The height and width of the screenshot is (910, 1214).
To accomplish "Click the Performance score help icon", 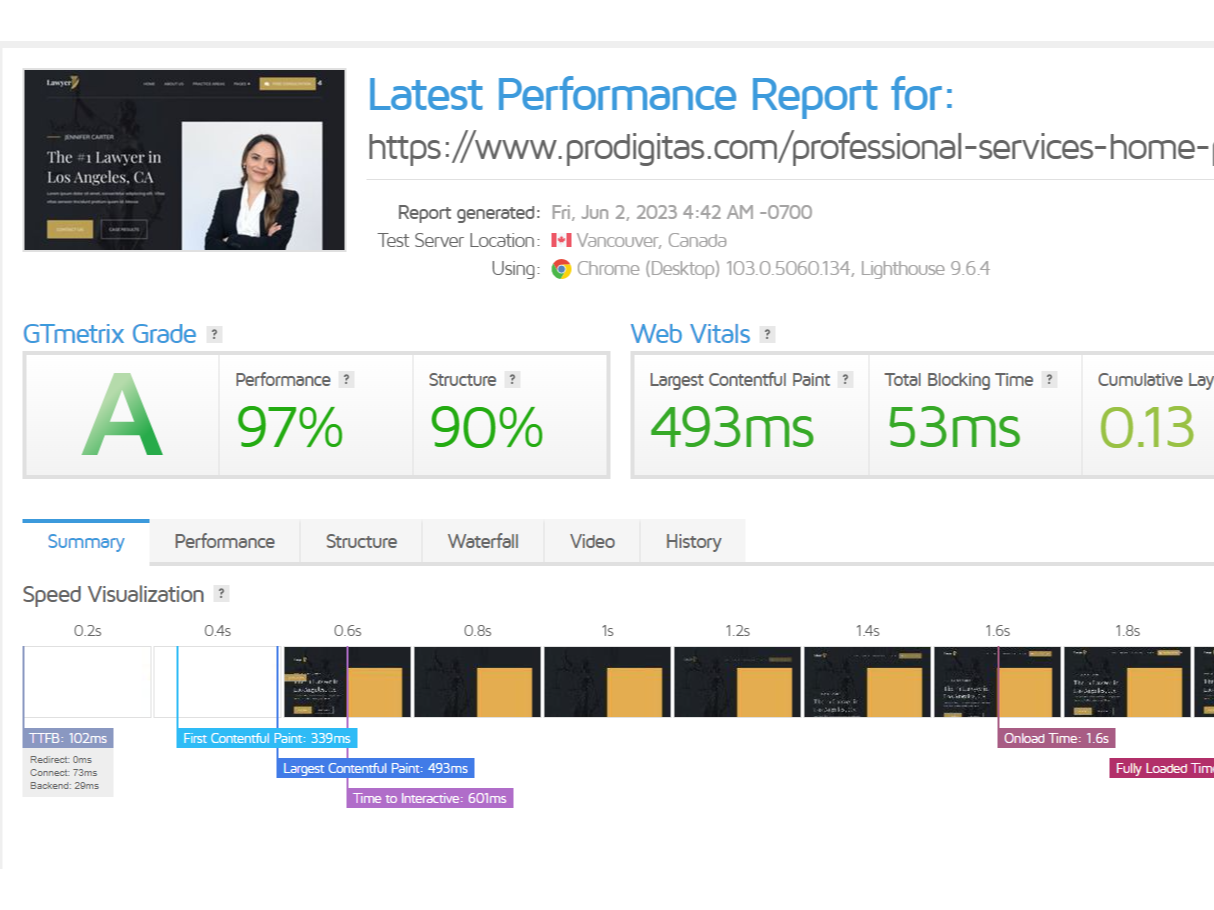I will pos(347,379).
